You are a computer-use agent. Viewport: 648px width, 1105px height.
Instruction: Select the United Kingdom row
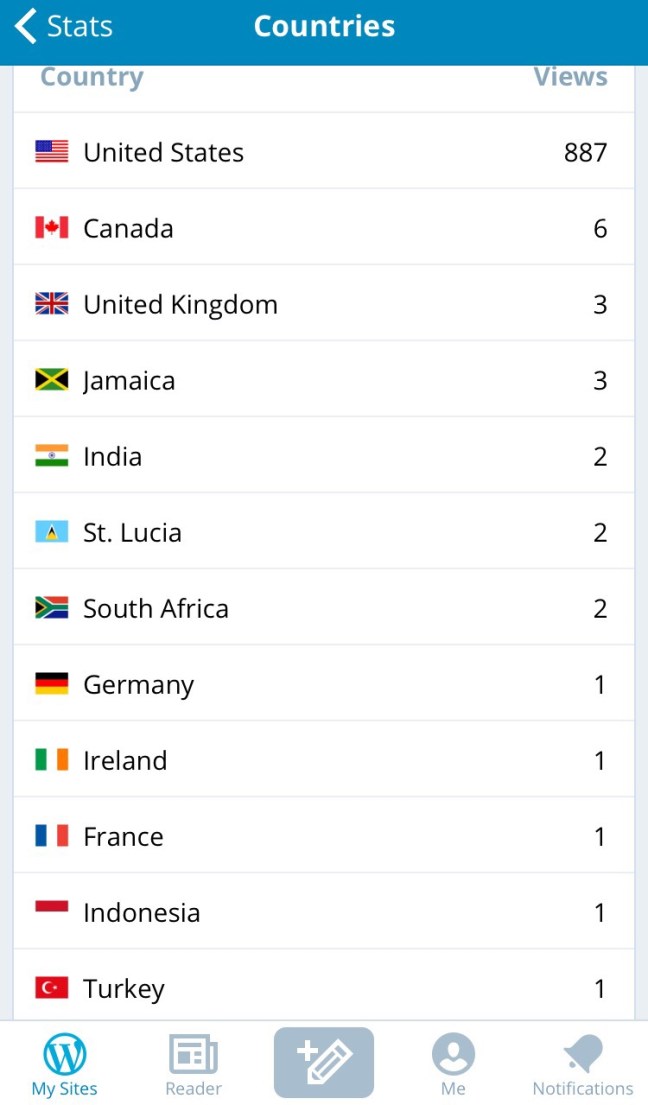pyautogui.click(x=323, y=304)
